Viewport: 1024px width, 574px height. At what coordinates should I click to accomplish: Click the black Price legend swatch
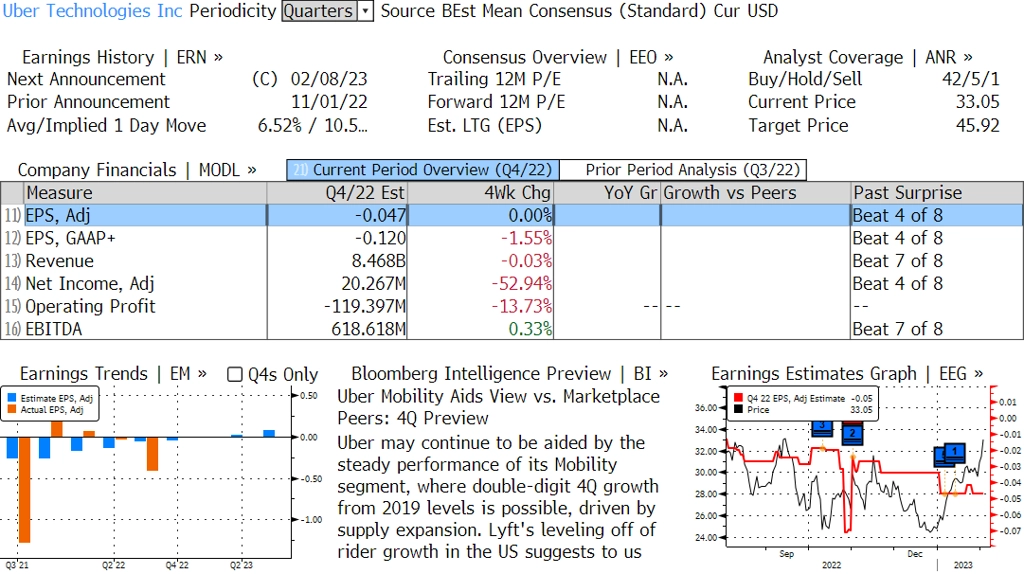(x=738, y=409)
